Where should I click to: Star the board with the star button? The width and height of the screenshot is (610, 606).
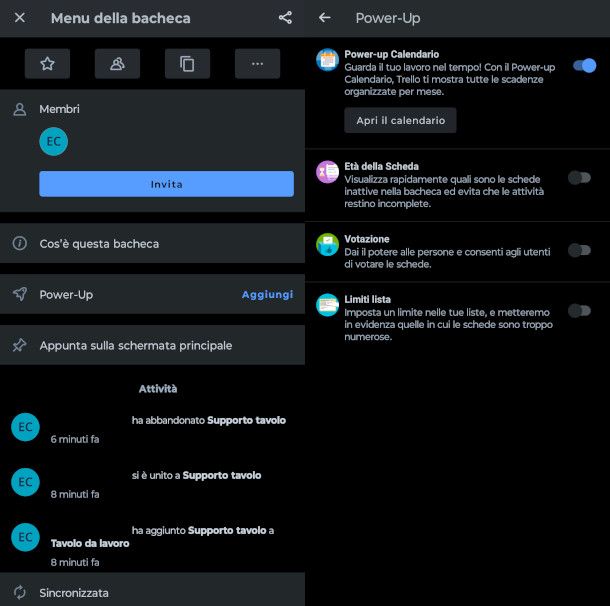47,64
